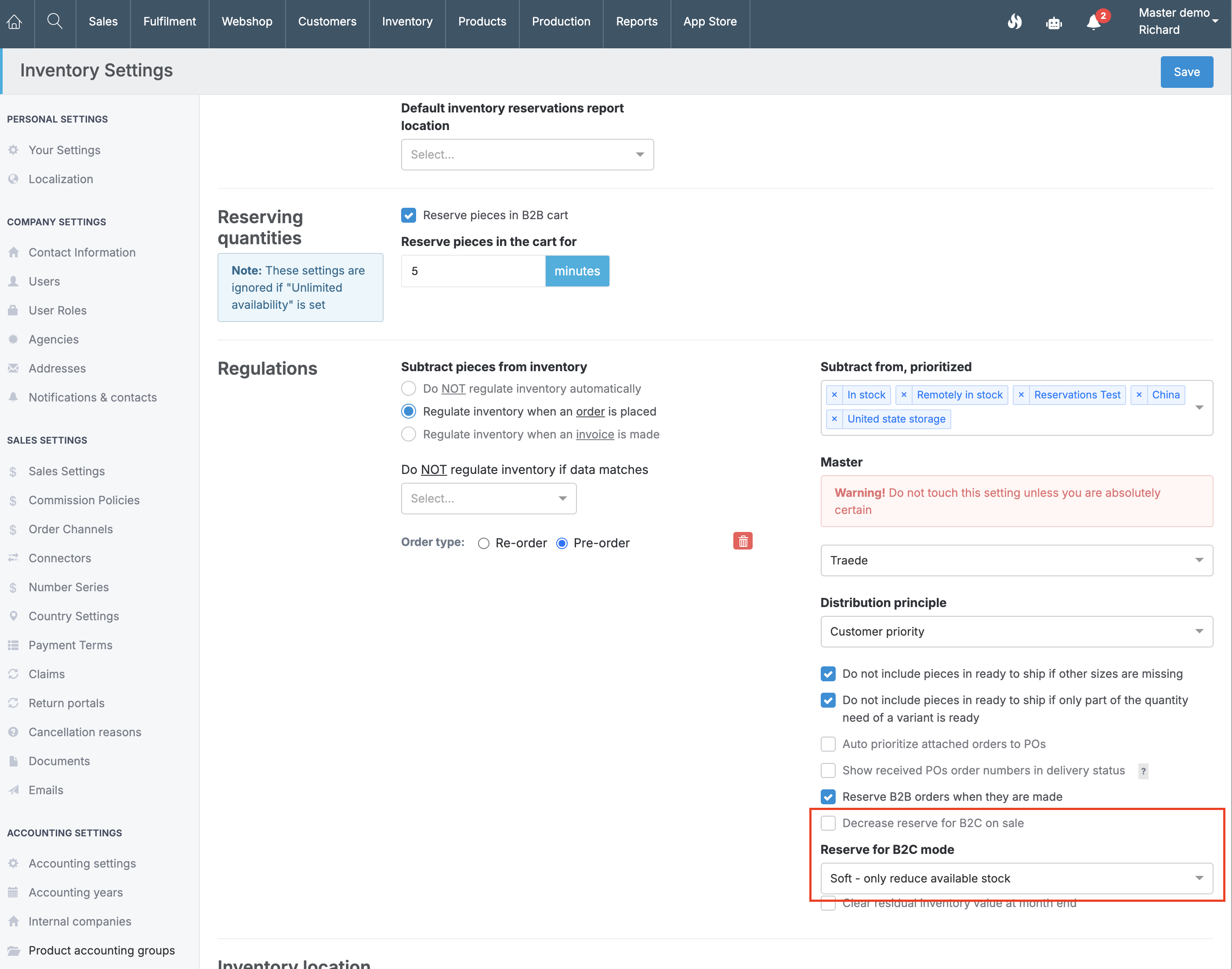Viewport: 1232px width, 969px height.
Task: Select Regulate inventory when an order is placed
Action: click(409, 411)
